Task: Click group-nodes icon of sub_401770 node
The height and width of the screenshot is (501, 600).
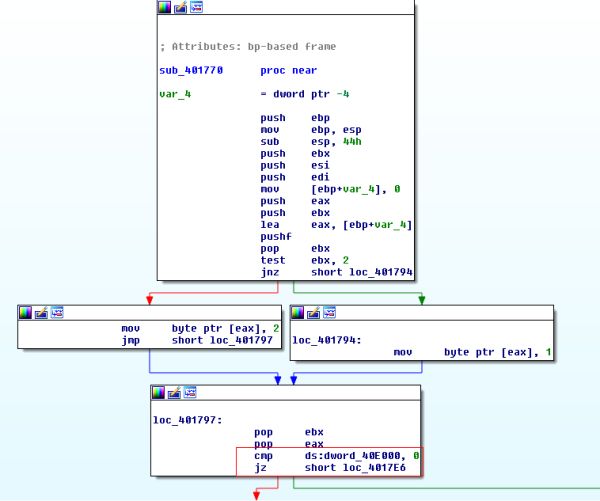Action: pyautogui.click(x=196, y=7)
